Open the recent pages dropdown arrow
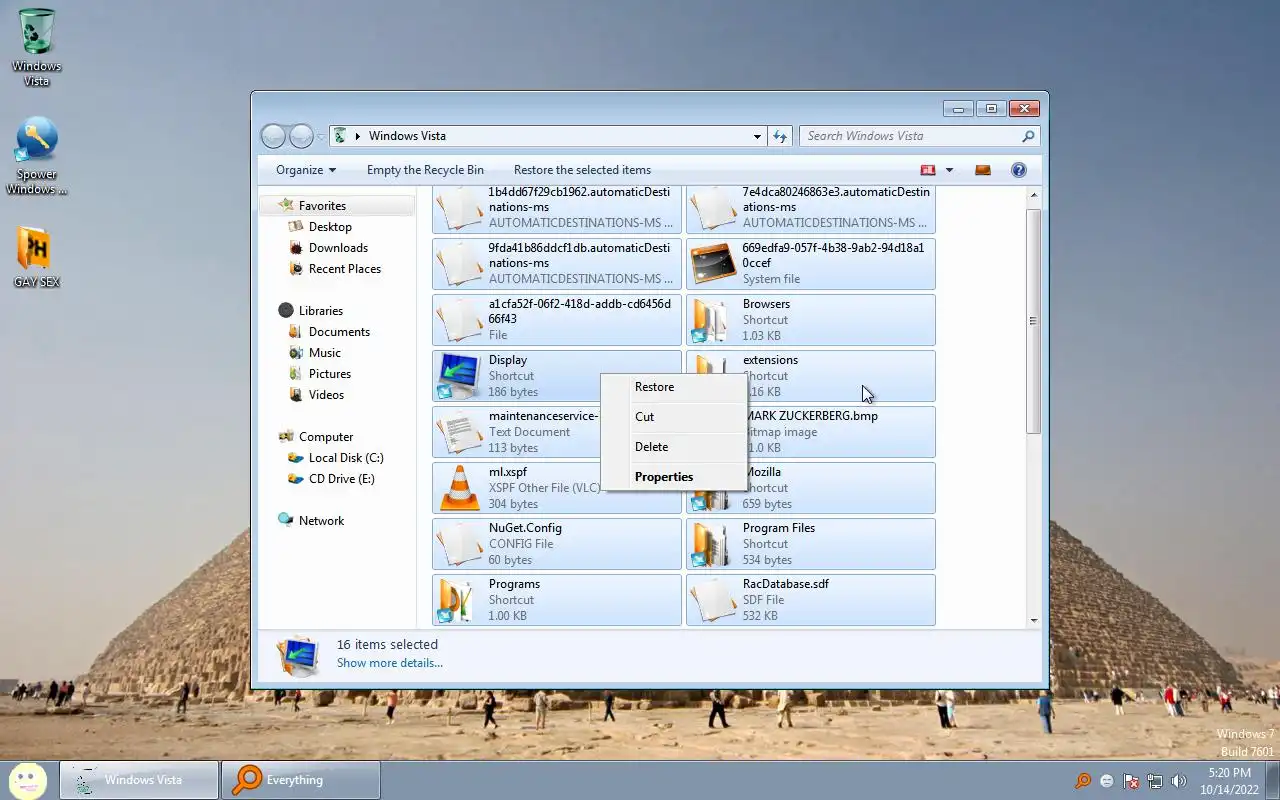This screenshot has width=1280, height=800. pos(321,136)
